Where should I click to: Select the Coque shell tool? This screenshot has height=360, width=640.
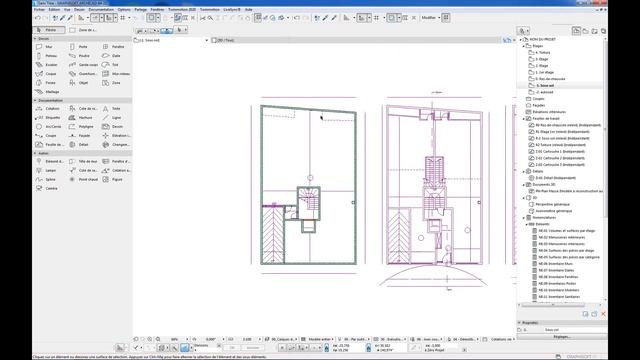(47, 74)
